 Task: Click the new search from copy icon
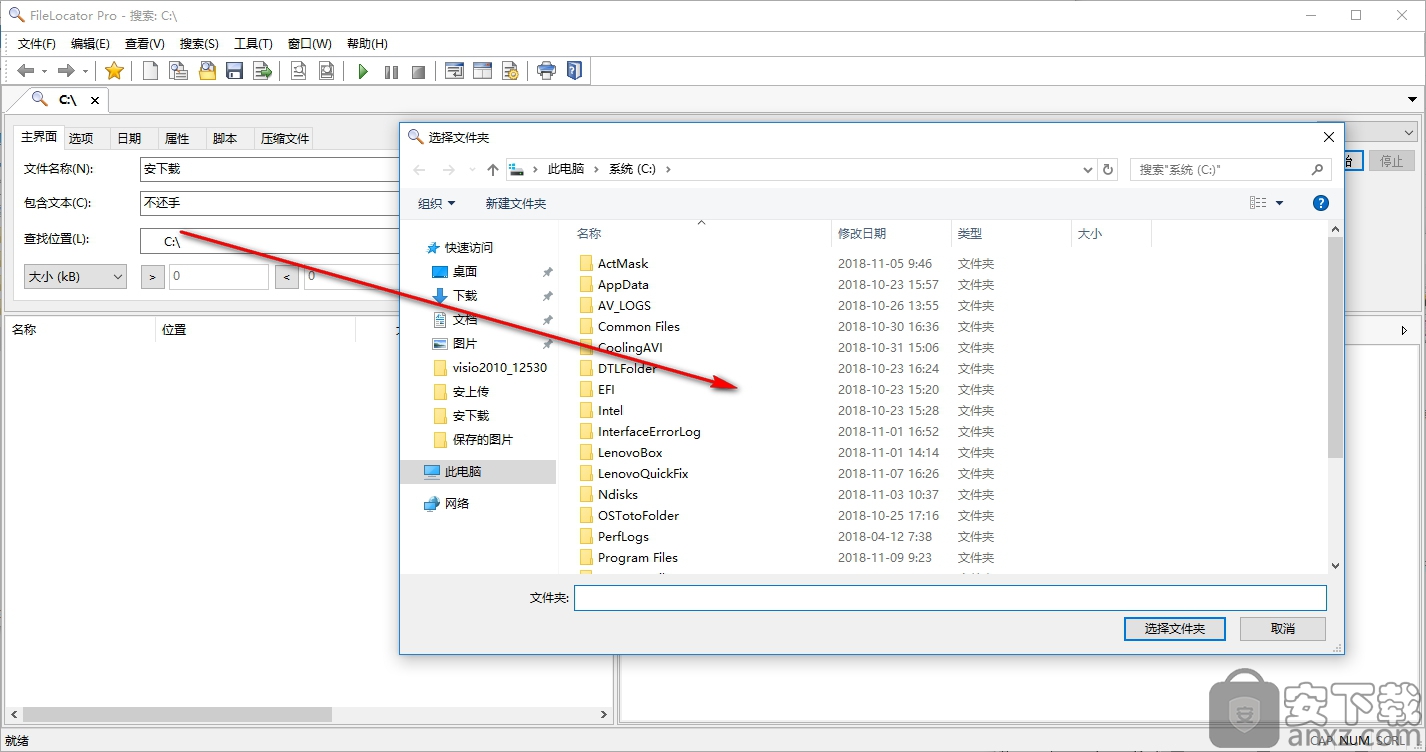(x=178, y=71)
